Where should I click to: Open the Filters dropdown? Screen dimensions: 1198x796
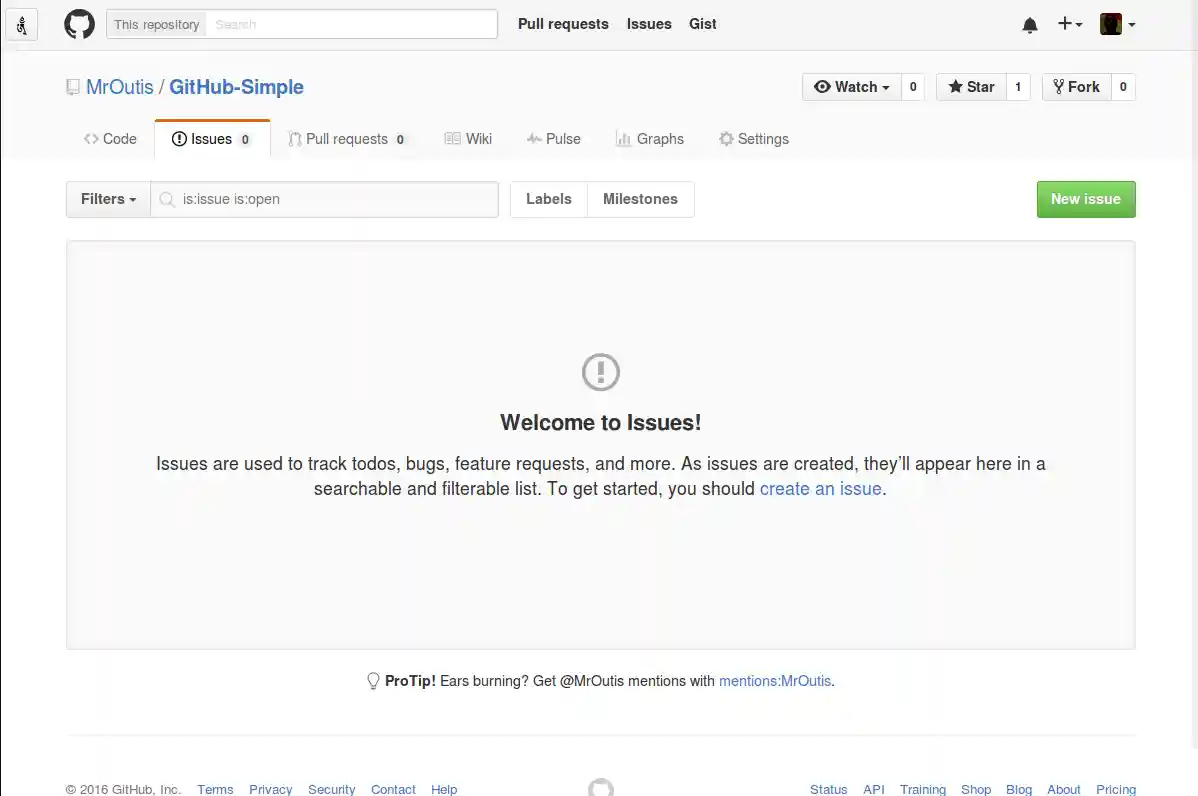coord(106,199)
